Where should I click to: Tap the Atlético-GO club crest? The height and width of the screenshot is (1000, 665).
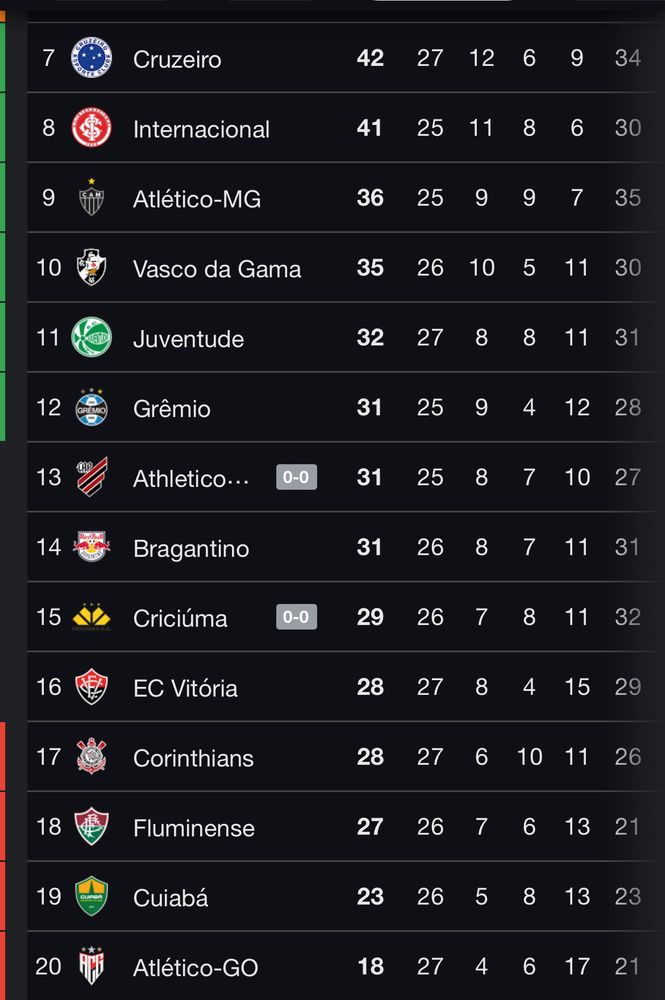pyautogui.click(x=91, y=966)
